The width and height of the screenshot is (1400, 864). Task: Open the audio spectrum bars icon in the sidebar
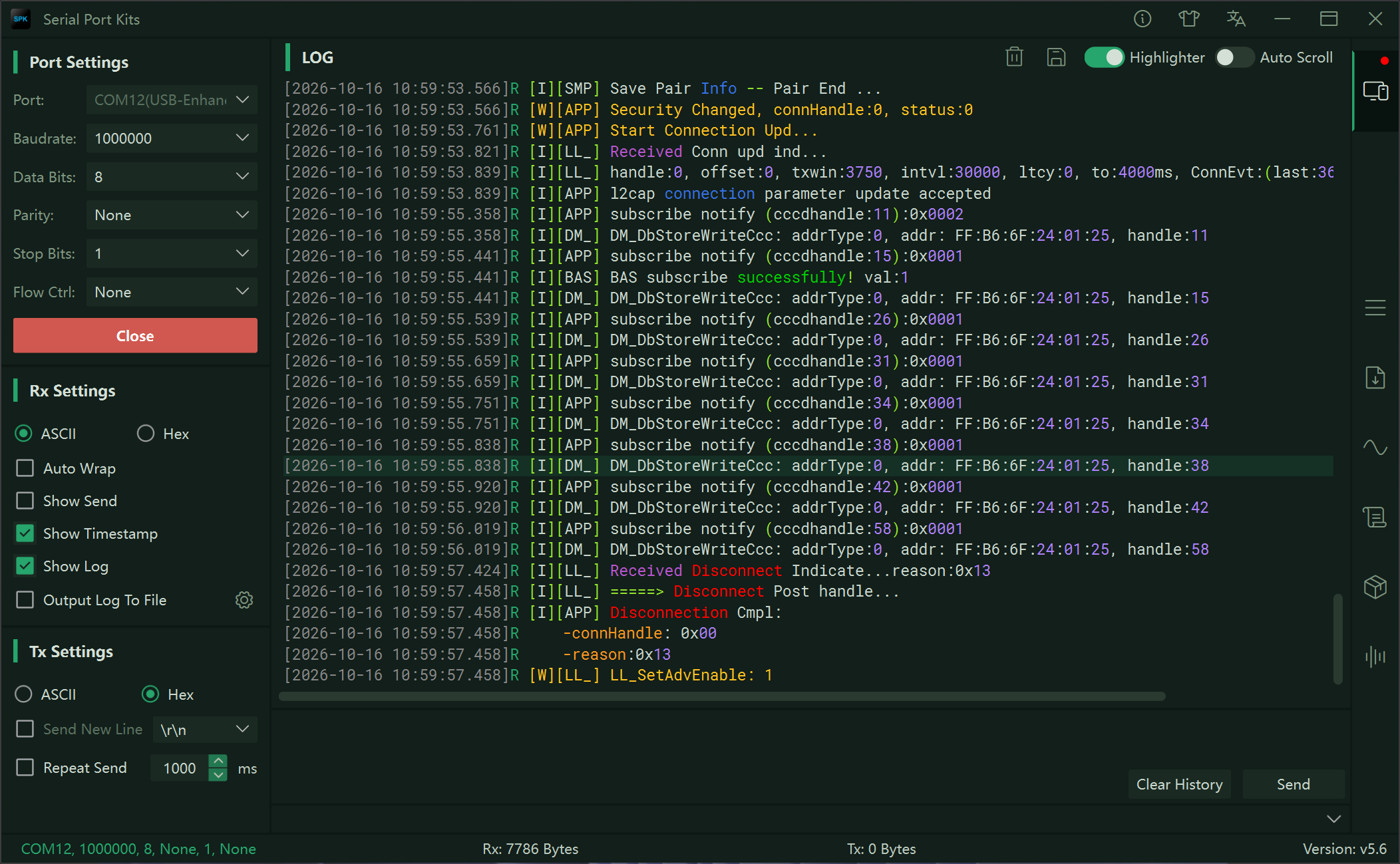(x=1375, y=656)
